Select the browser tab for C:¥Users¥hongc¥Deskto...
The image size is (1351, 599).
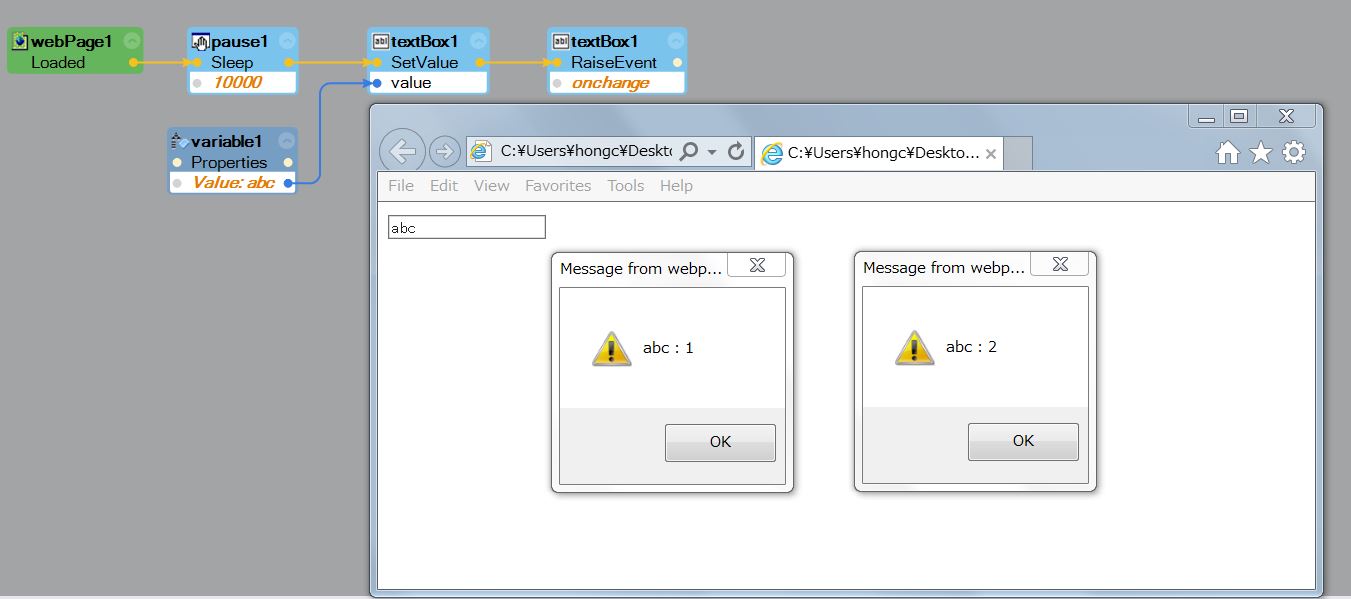pyautogui.click(x=878, y=153)
